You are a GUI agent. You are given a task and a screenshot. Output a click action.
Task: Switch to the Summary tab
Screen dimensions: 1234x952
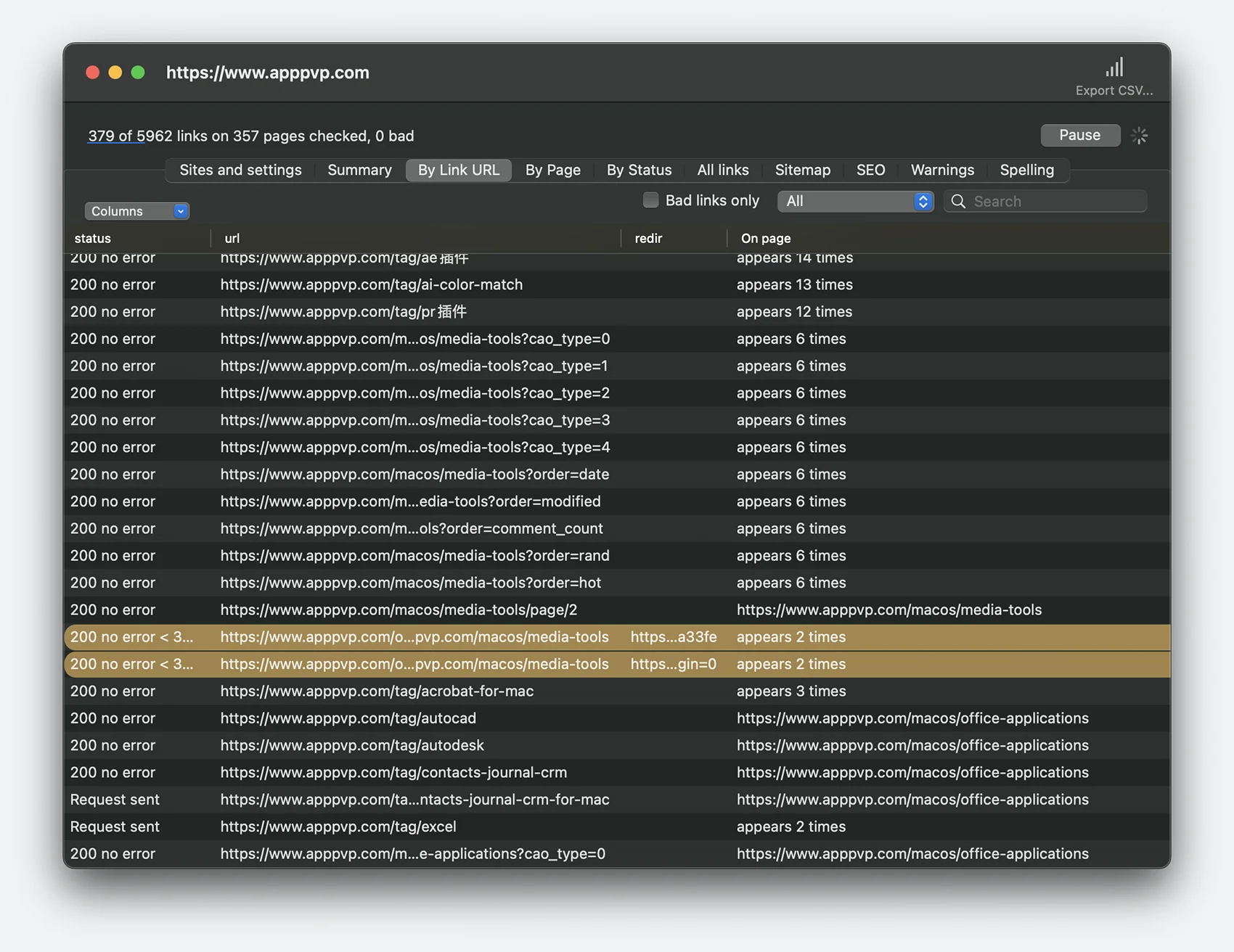(359, 170)
